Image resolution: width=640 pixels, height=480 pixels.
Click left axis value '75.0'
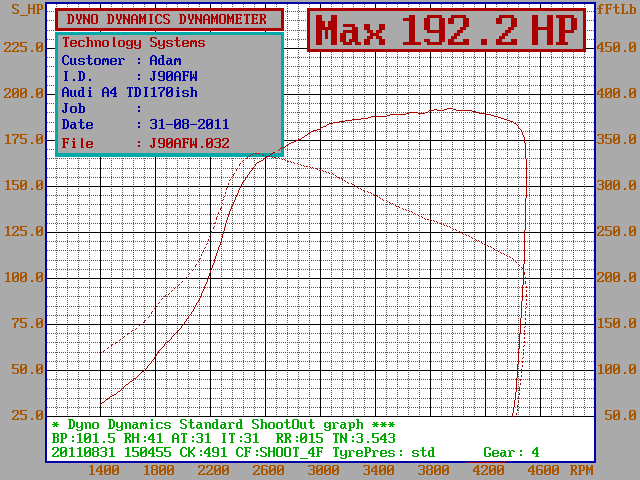click(x=27, y=324)
